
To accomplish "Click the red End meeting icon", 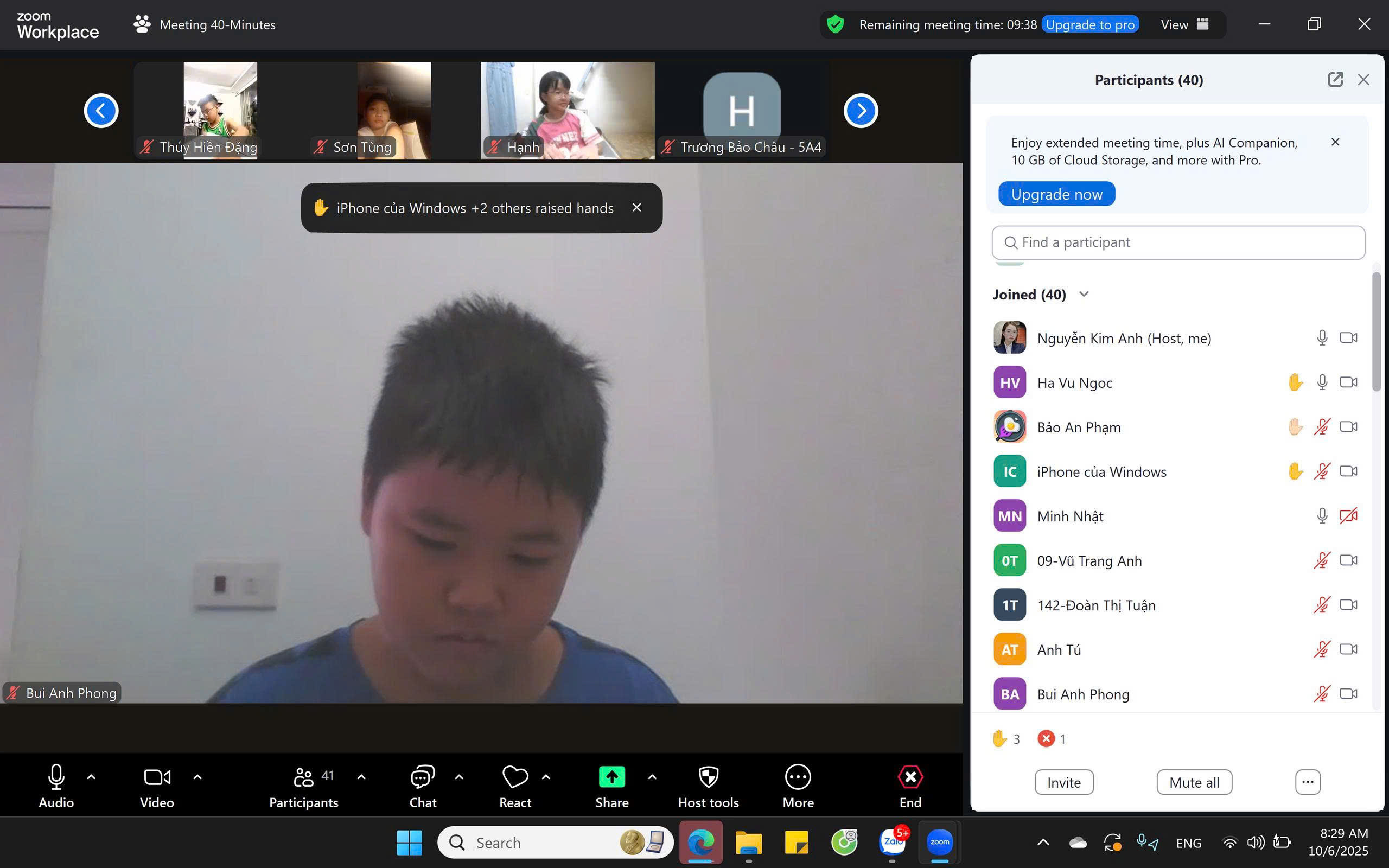I will pyautogui.click(x=910, y=777).
